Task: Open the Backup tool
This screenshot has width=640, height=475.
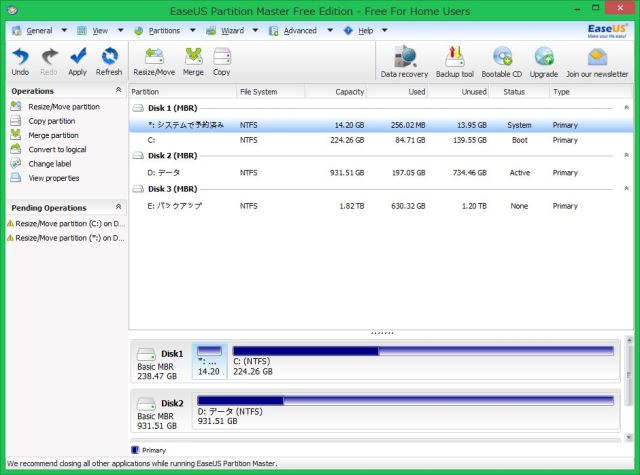Action: pos(455,56)
